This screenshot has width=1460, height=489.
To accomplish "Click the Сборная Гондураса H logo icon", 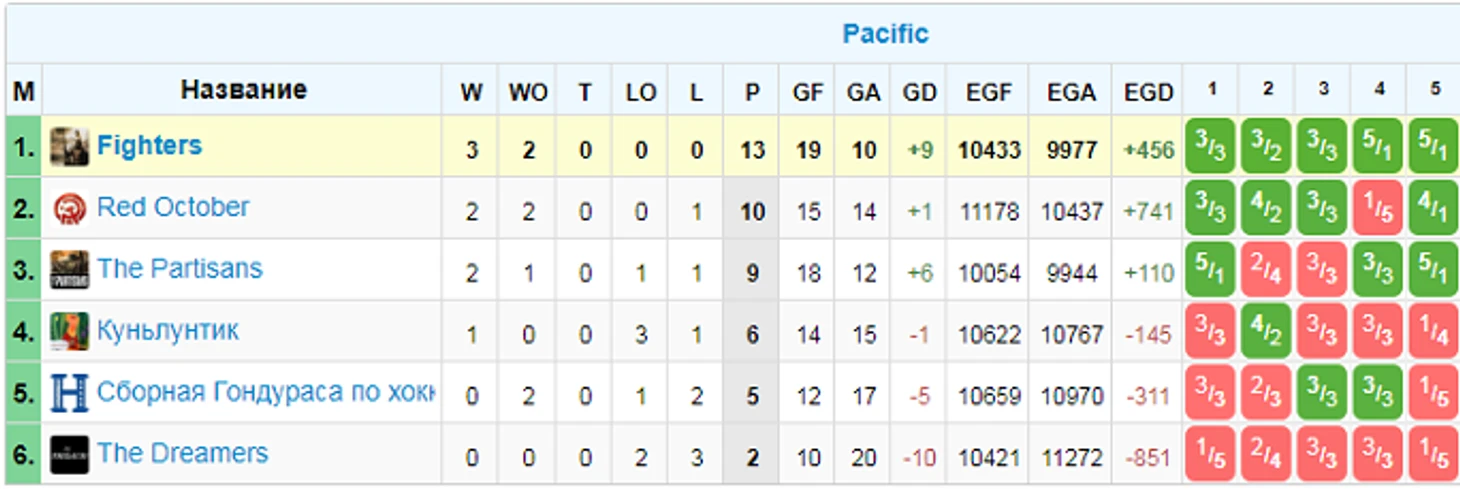I will (x=69, y=393).
